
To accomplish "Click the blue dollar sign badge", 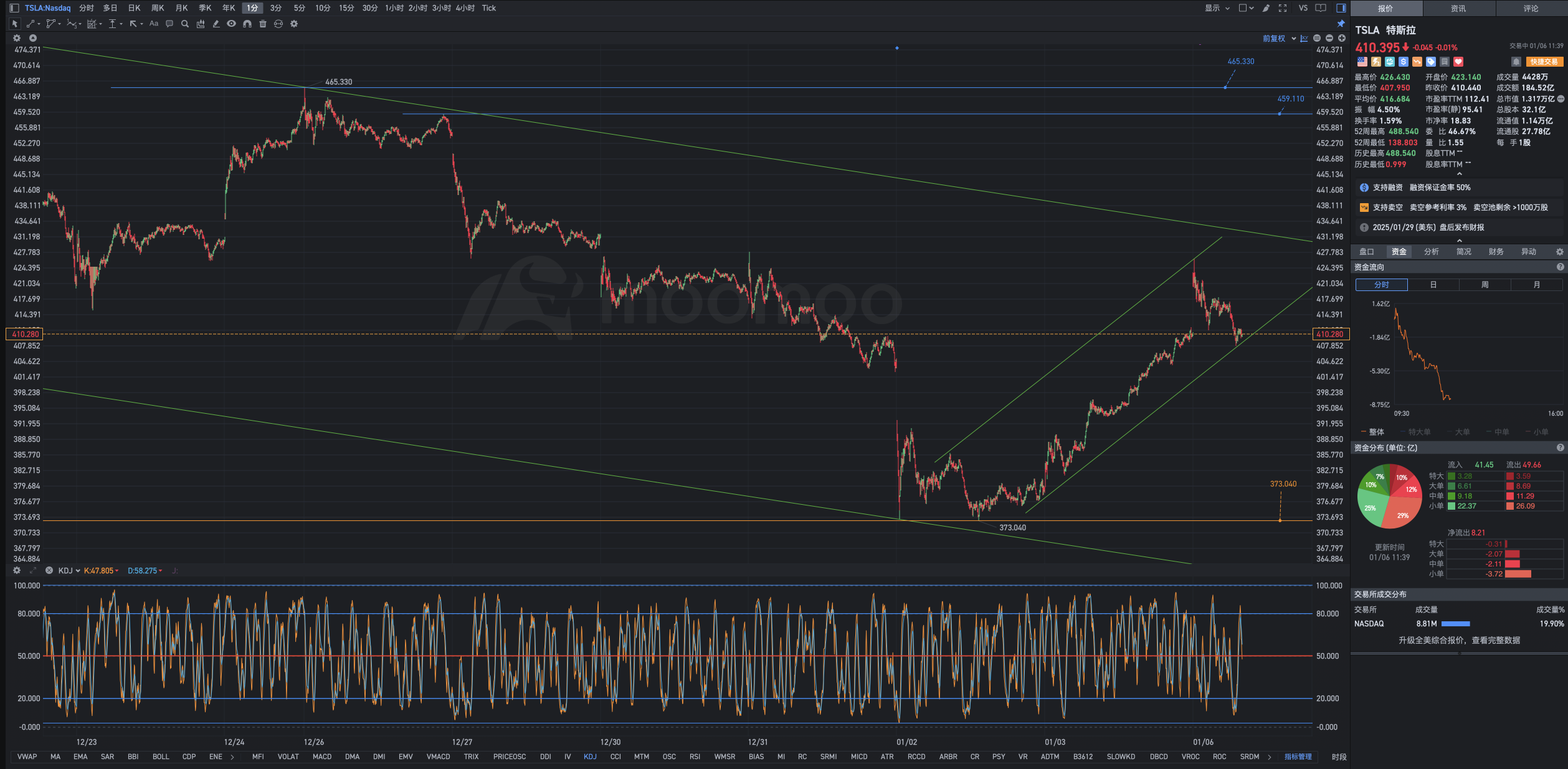I will (x=1404, y=62).
